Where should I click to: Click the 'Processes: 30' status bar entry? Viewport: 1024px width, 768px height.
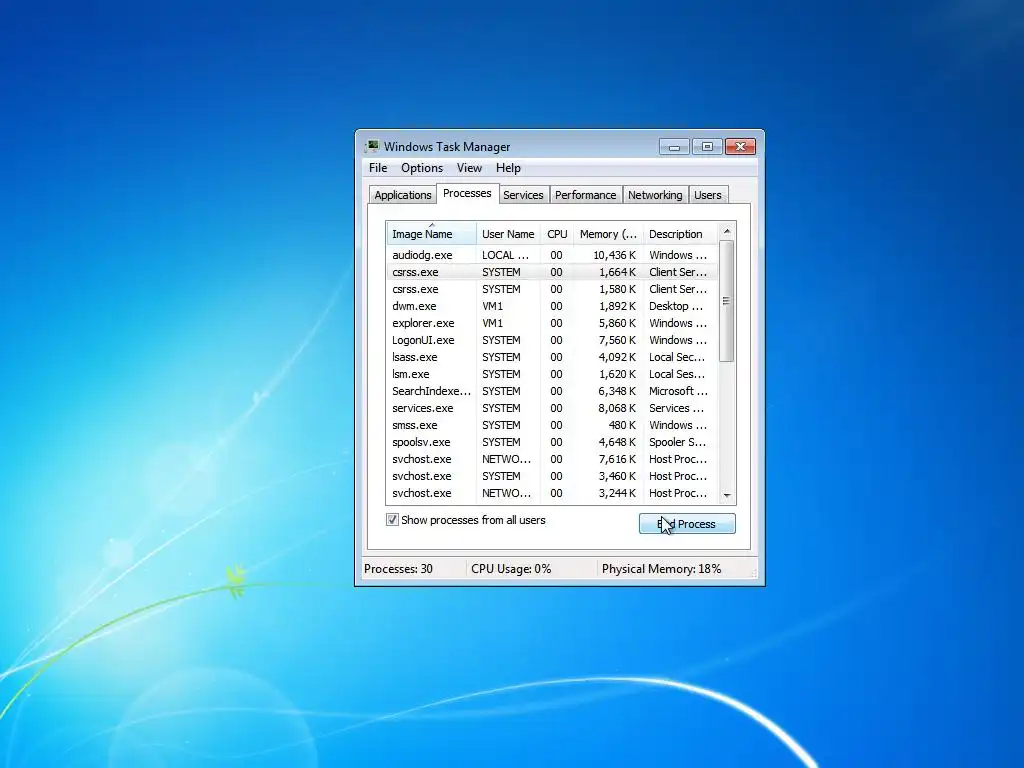(x=398, y=569)
